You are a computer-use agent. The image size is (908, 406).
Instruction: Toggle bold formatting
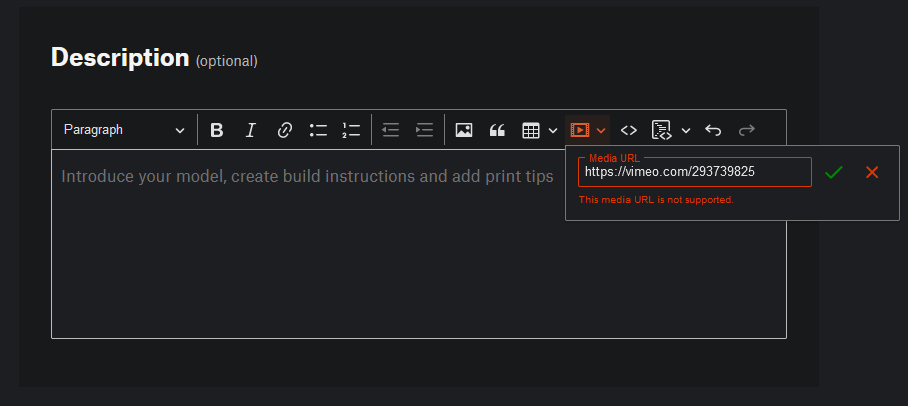[x=217, y=130]
